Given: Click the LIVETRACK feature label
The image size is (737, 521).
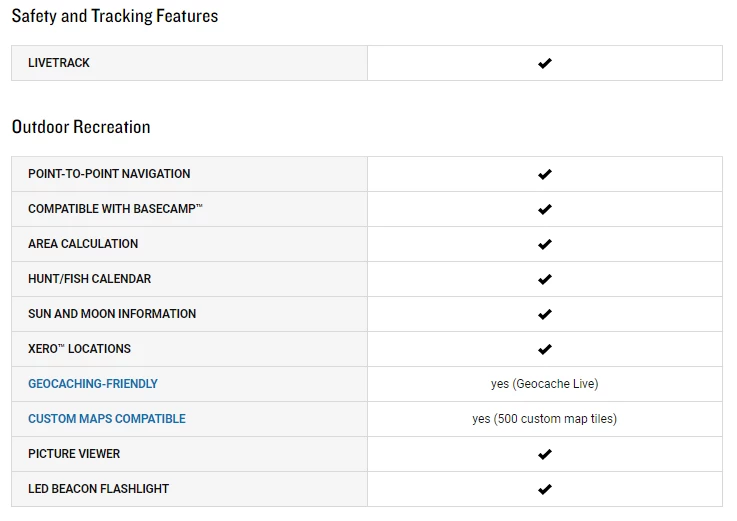Looking at the screenshot, I should (59, 63).
